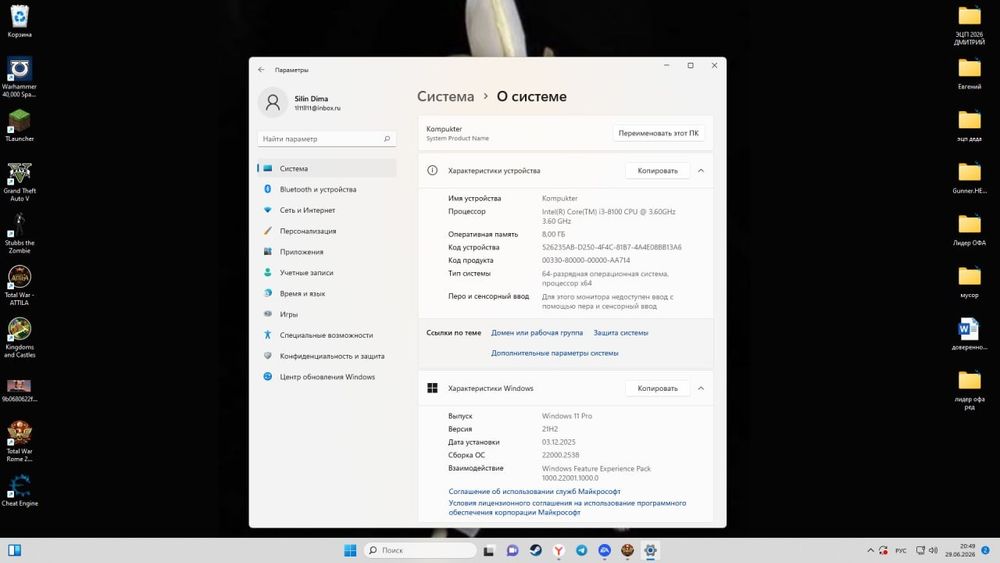Go back using the back arrow
The image size is (1000, 563).
[x=261, y=69]
